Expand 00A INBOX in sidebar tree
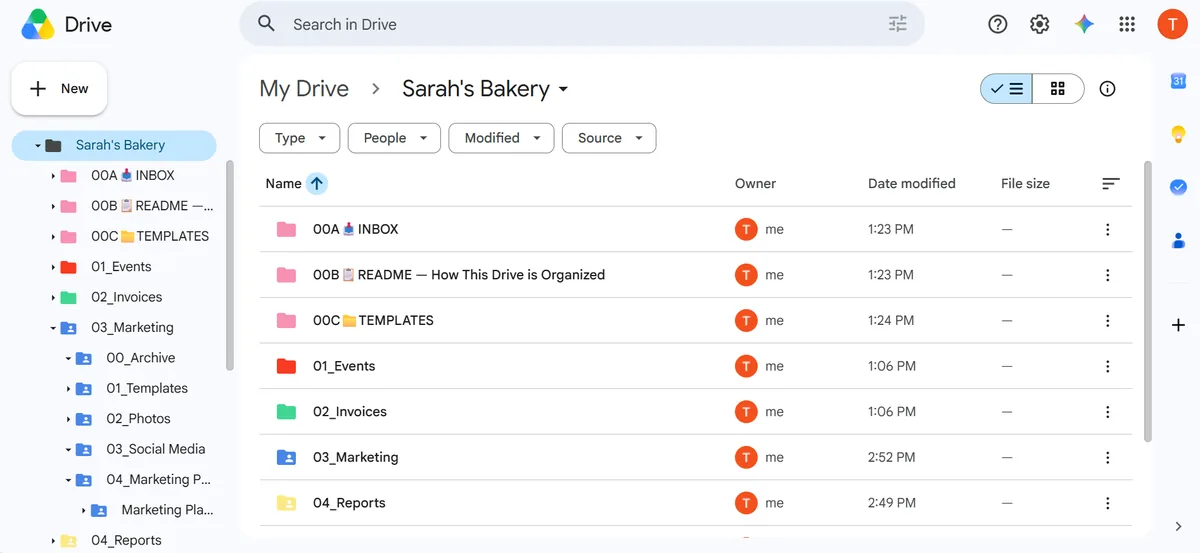 coord(53,176)
